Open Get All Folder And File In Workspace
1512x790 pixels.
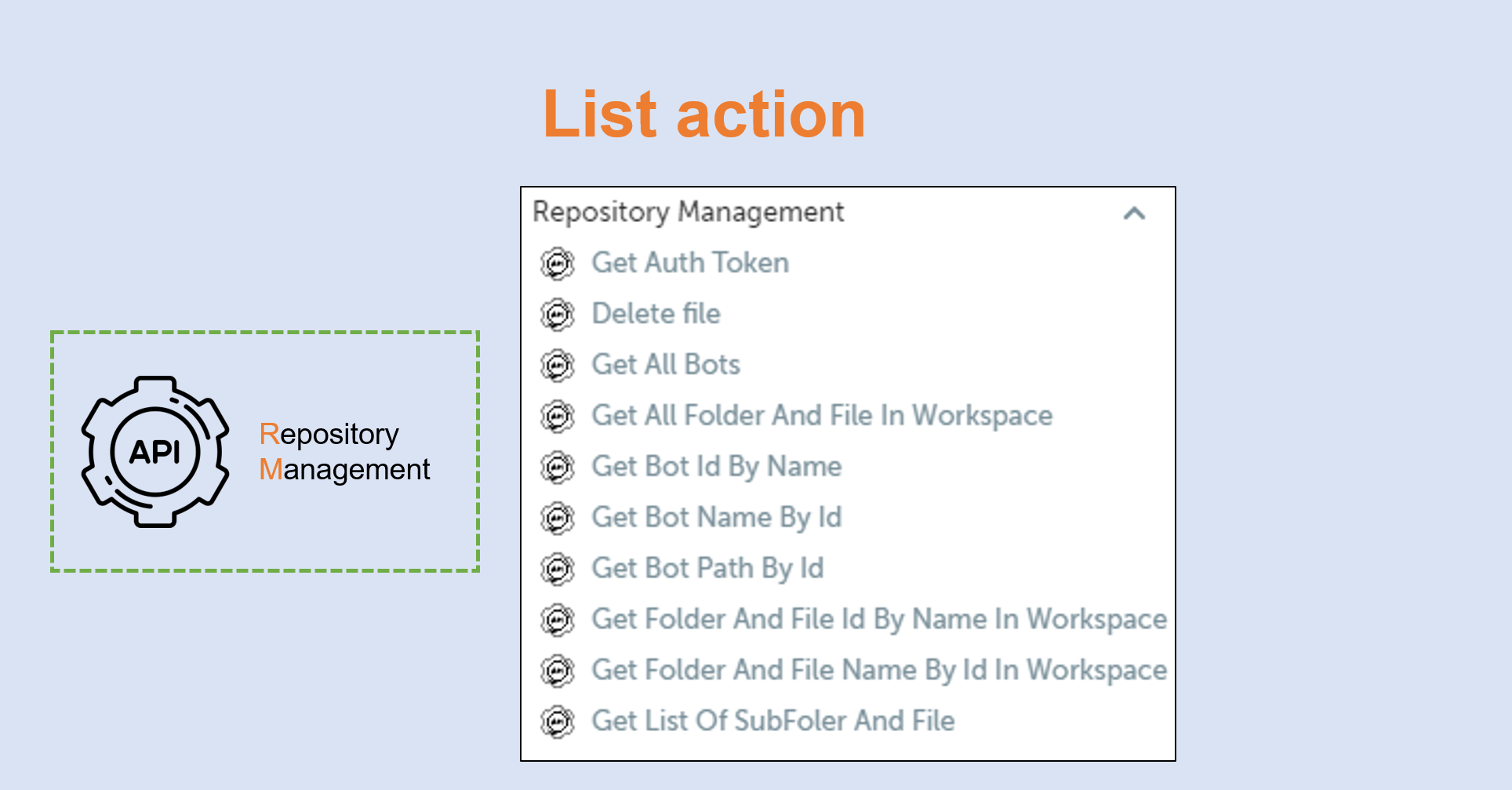pyautogui.click(x=822, y=416)
